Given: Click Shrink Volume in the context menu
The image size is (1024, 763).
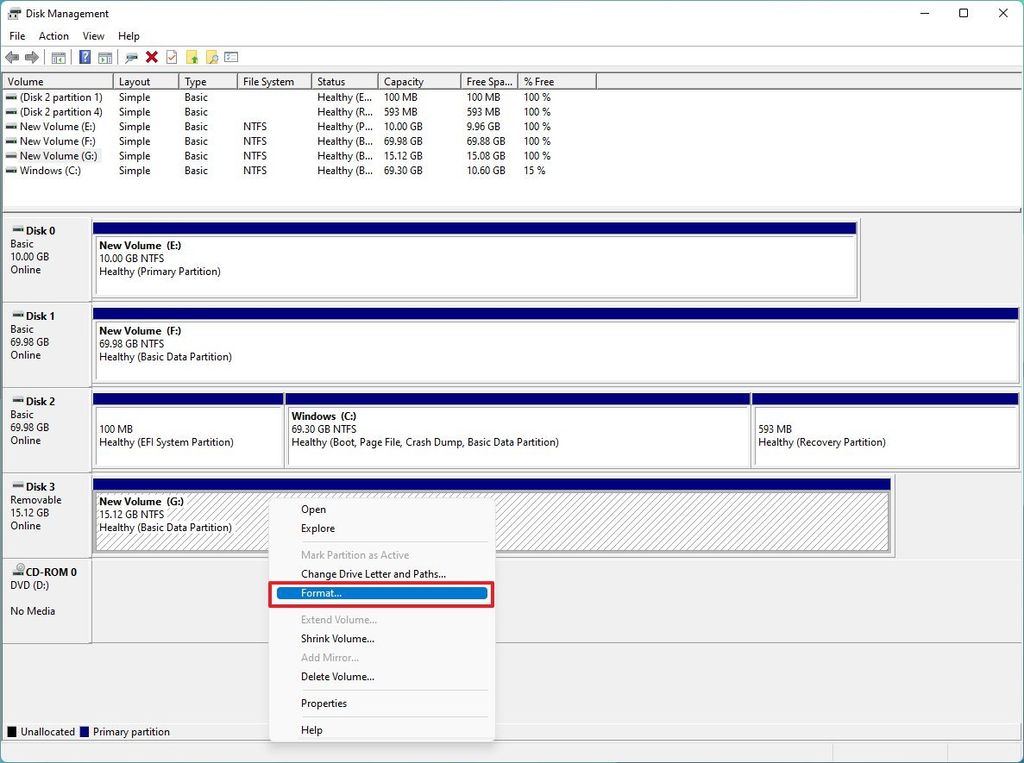Looking at the screenshot, I should pos(338,638).
